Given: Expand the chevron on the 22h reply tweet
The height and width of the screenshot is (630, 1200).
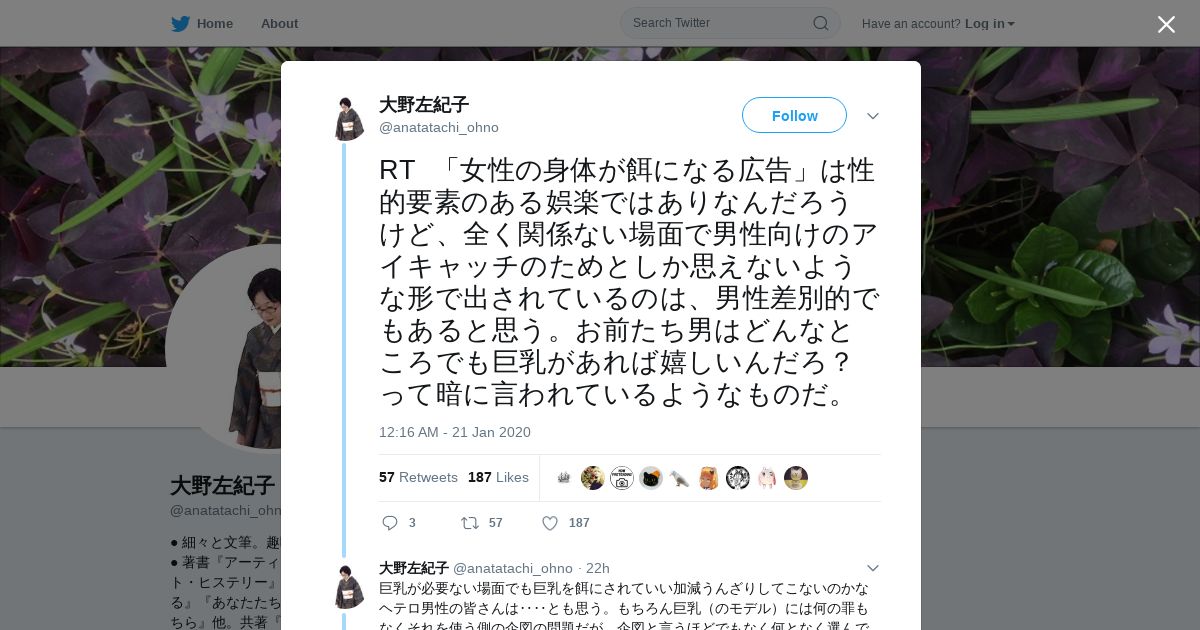Looking at the screenshot, I should (x=873, y=568).
